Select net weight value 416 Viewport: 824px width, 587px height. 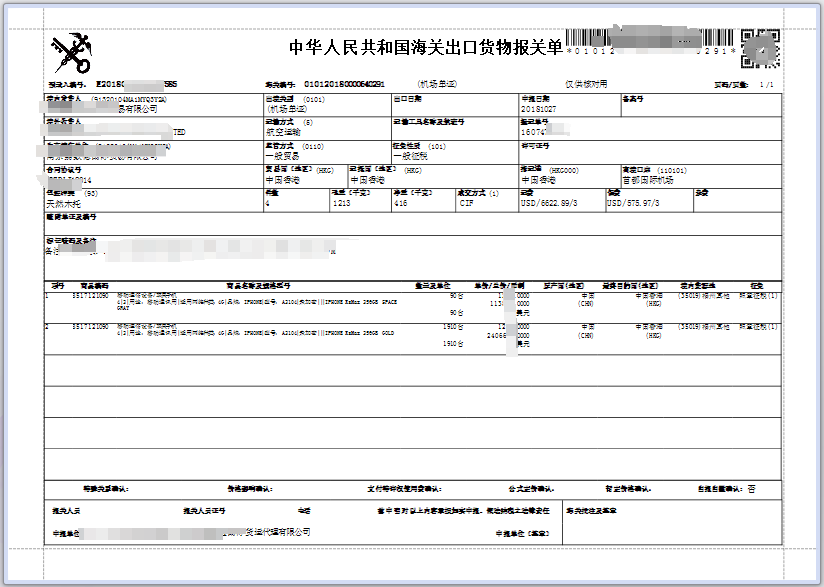tap(400, 203)
